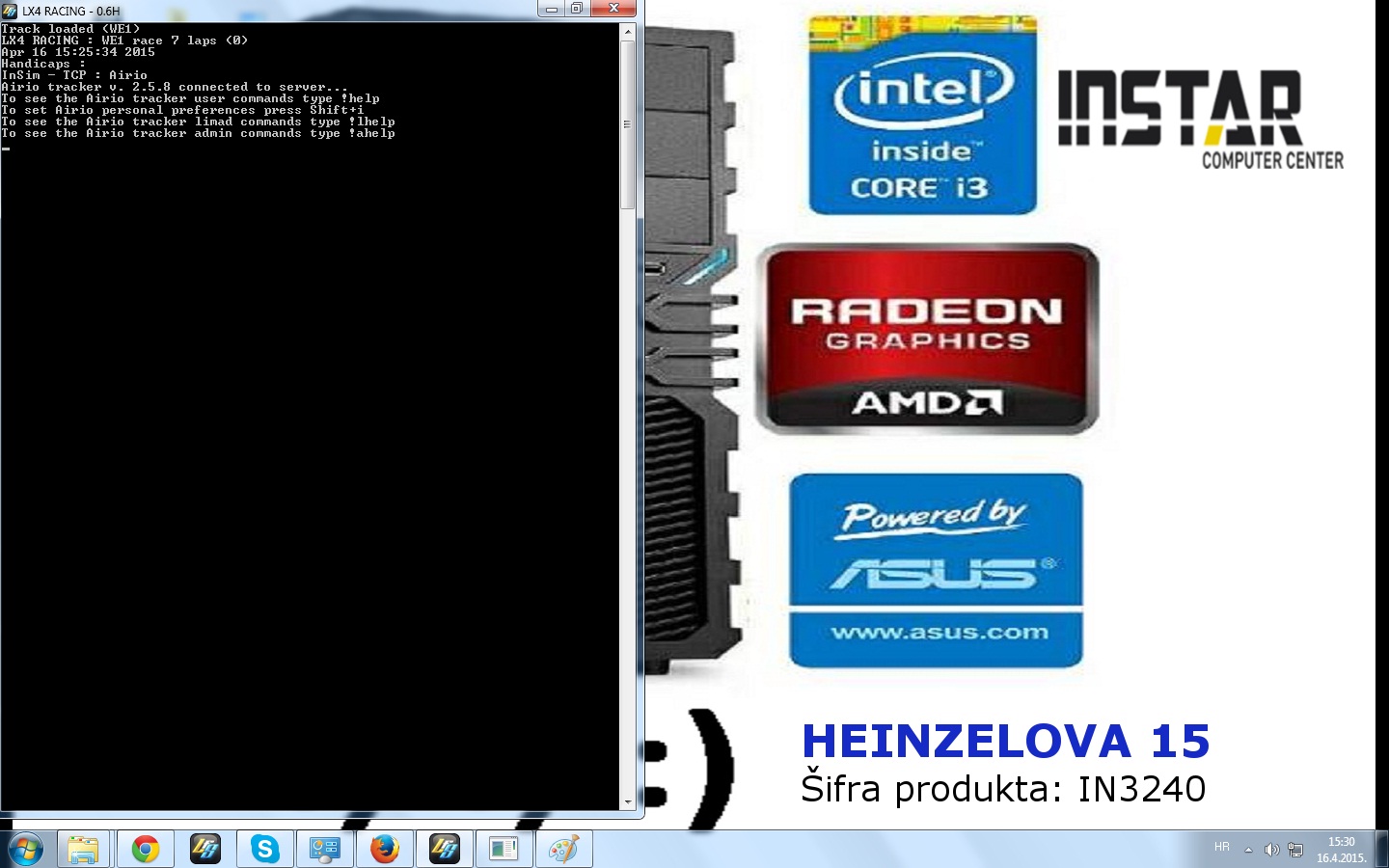Open the window-pane app icon left of Paint
The width and height of the screenshot is (1389, 868).
(504, 850)
